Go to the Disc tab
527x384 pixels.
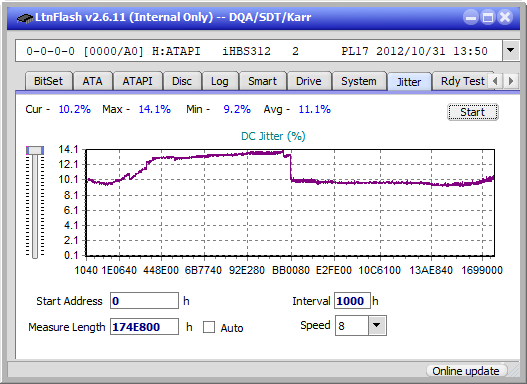coord(182,81)
